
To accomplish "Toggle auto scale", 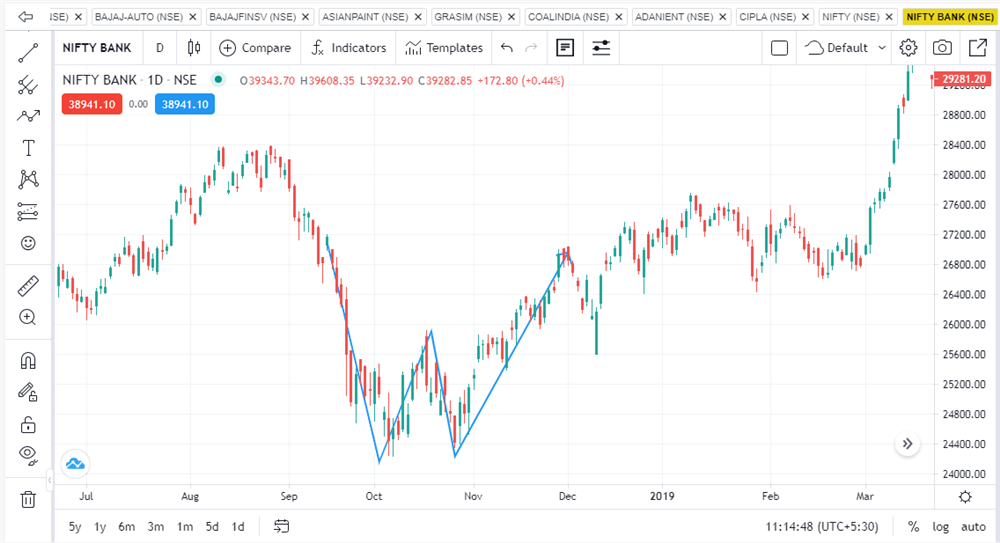I will click(973, 527).
